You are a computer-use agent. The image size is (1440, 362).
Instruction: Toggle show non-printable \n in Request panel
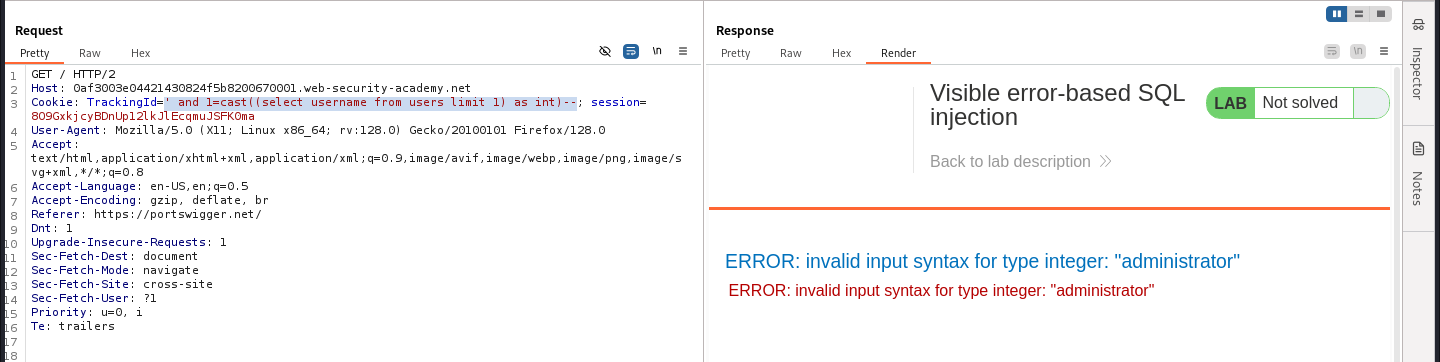657,50
